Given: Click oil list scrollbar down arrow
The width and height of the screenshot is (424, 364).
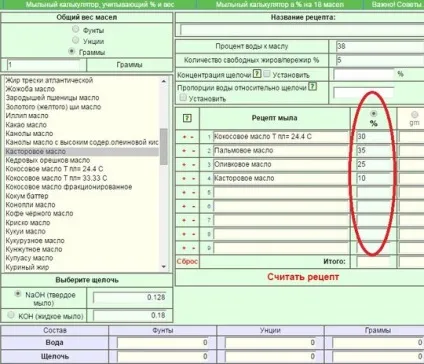Looking at the screenshot, I should tap(164, 266).
